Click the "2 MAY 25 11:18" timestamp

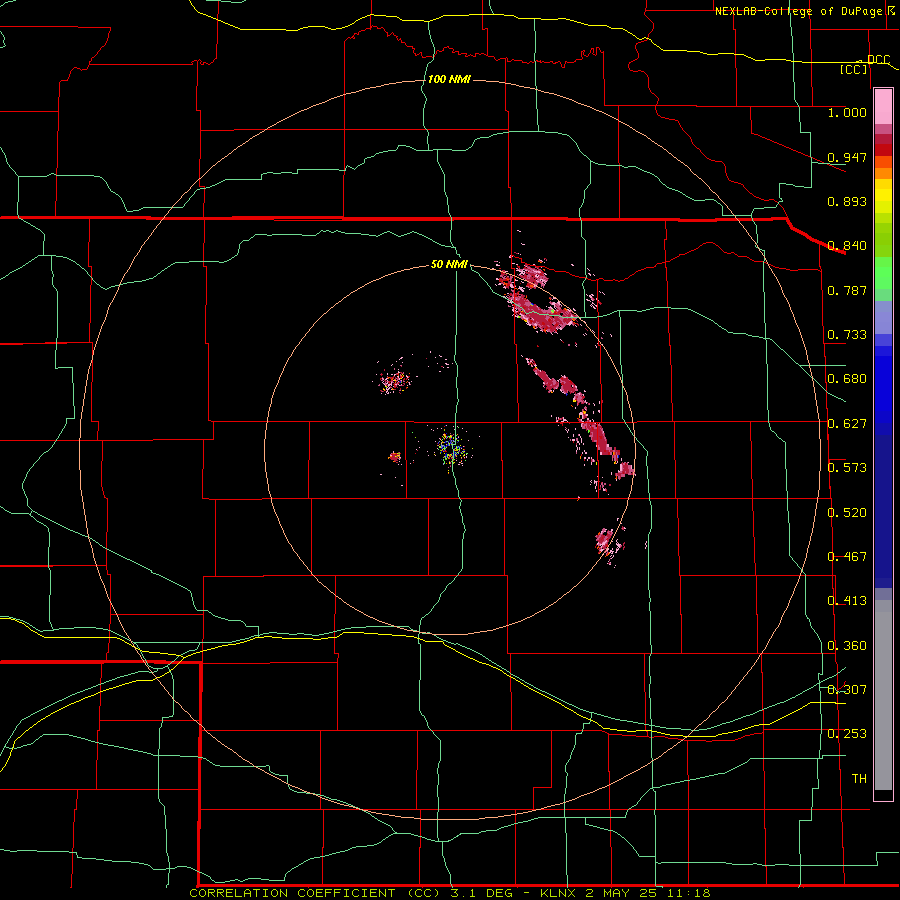click(648, 893)
